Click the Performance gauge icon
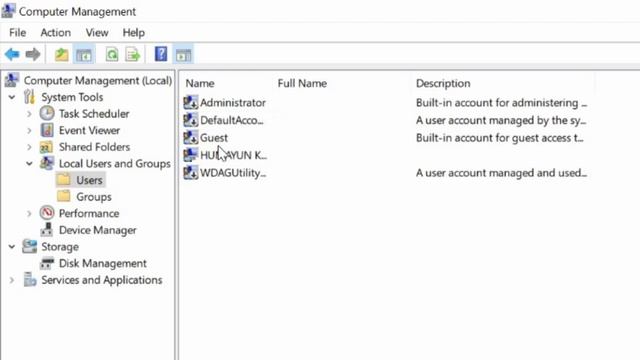The width and height of the screenshot is (640, 360). click(x=47, y=213)
